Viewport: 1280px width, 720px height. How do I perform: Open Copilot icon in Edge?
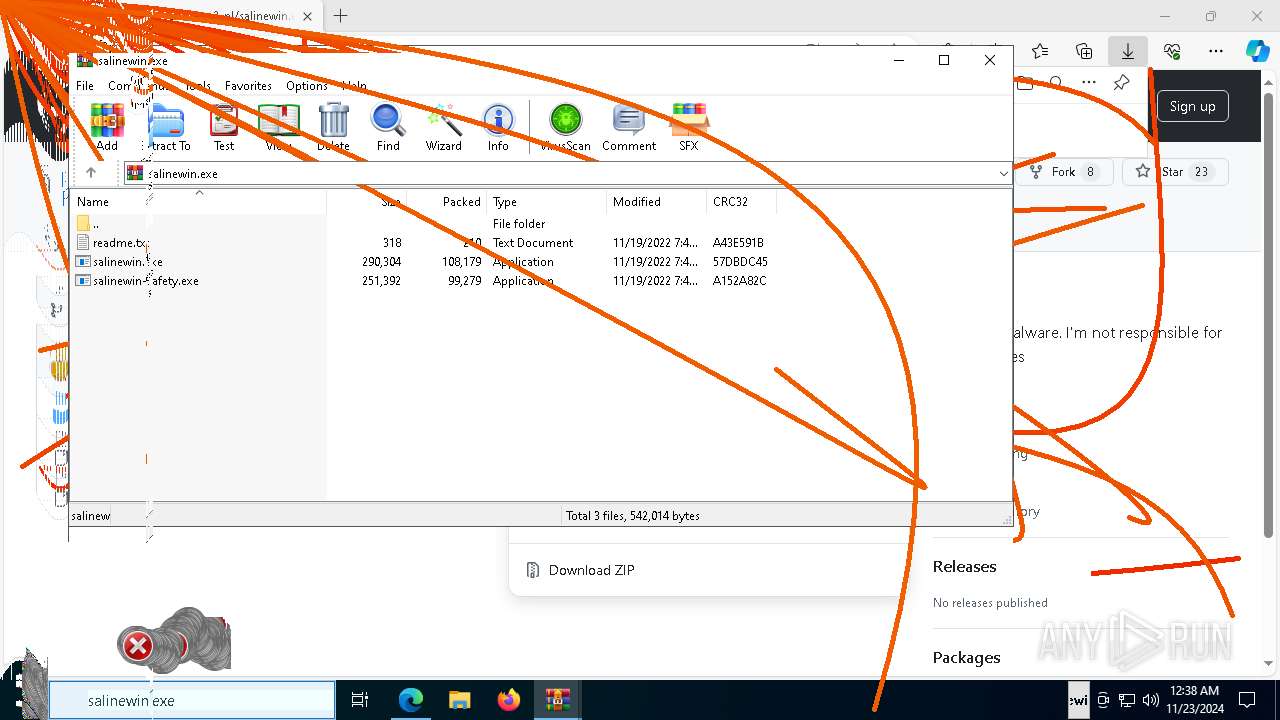[x=1257, y=51]
